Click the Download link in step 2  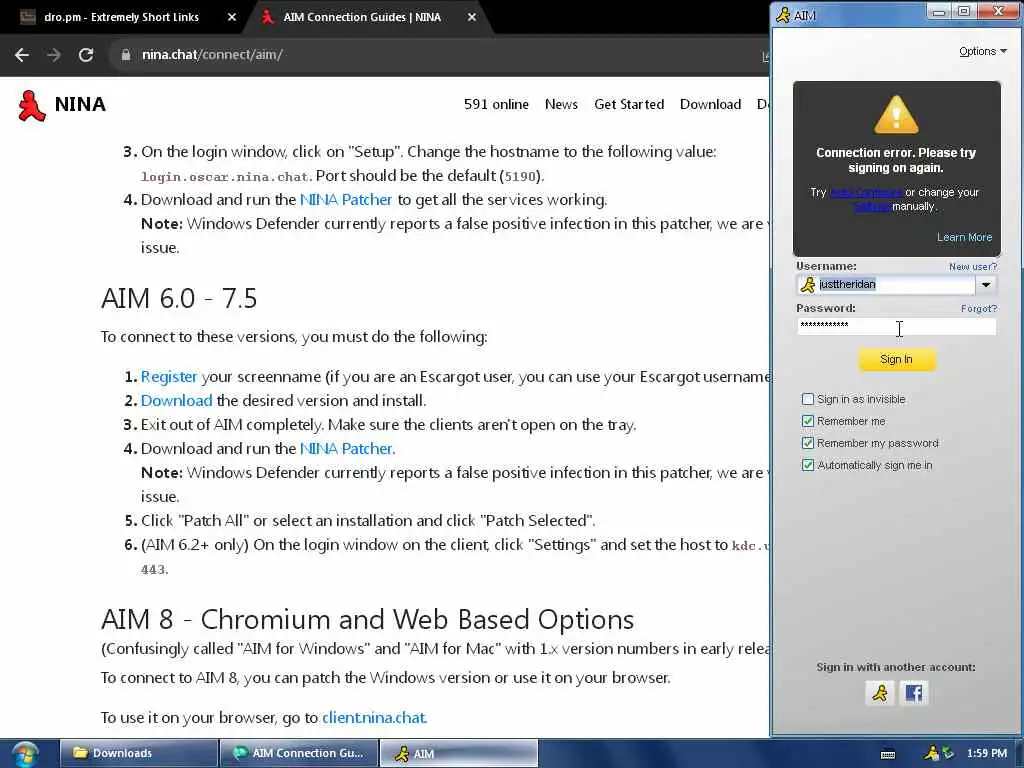point(176,400)
